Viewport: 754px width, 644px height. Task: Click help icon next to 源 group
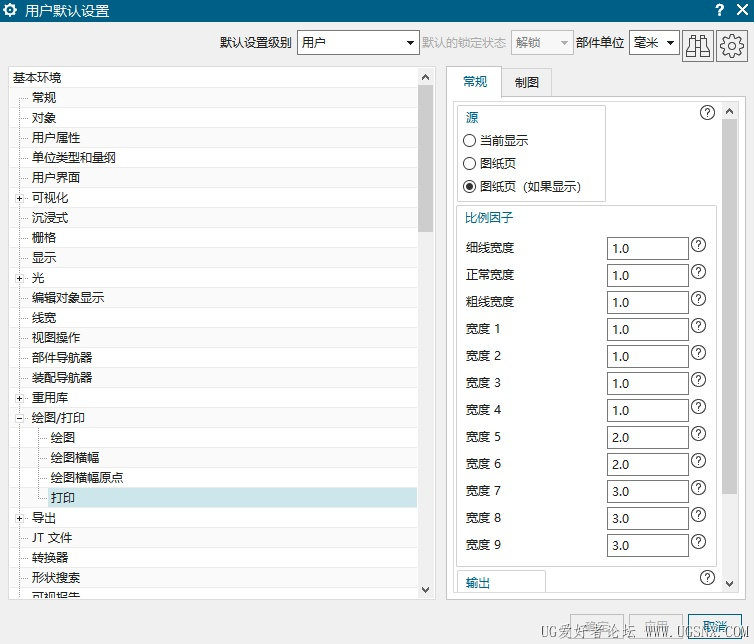[708, 113]
